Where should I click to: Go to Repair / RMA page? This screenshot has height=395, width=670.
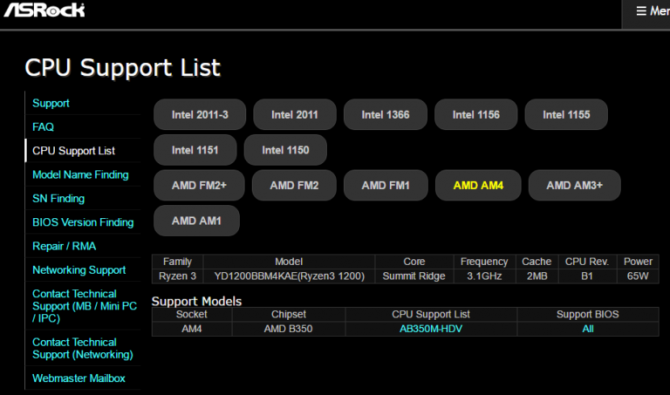tap(64, 246)
